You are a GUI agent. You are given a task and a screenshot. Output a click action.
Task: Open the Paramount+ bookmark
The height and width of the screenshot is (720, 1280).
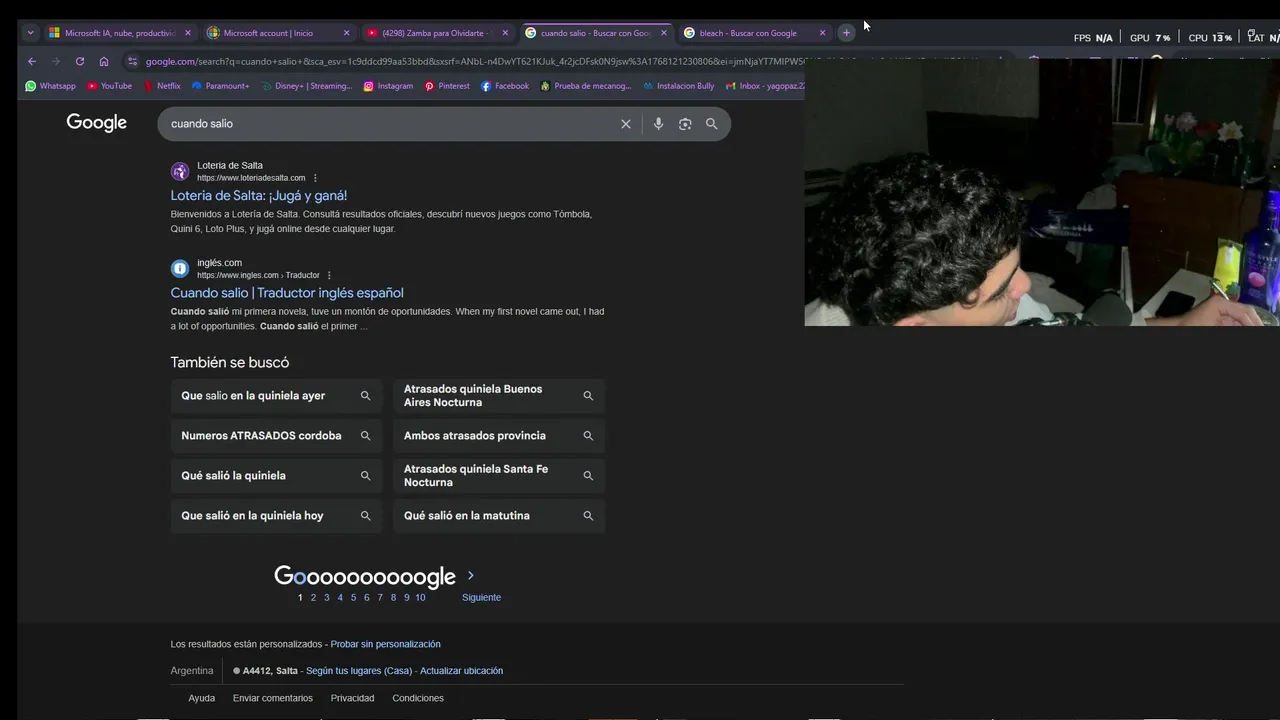(x=220, y=86)
